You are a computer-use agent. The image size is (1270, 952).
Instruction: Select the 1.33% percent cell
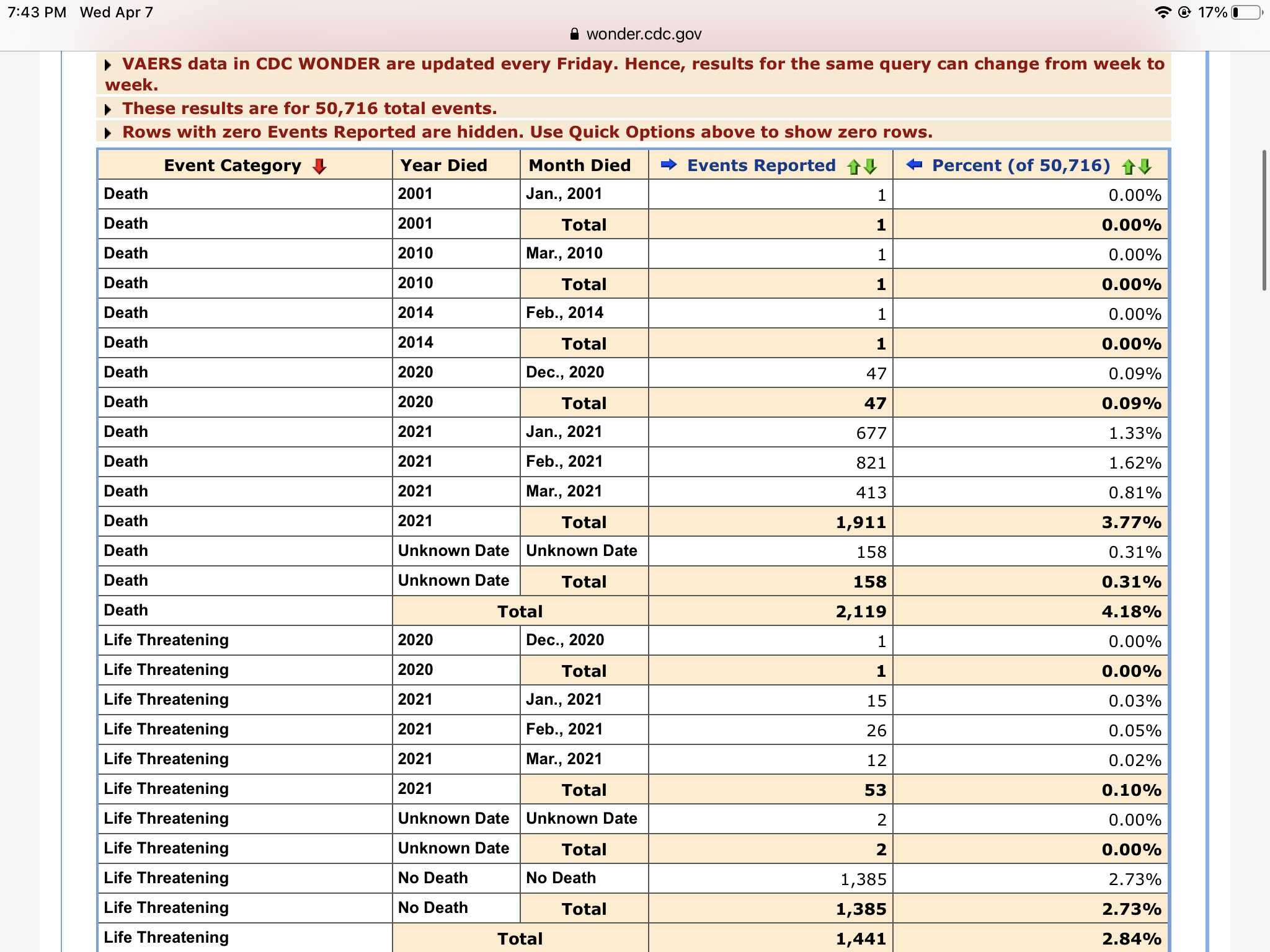click(x=1031, y=432)
